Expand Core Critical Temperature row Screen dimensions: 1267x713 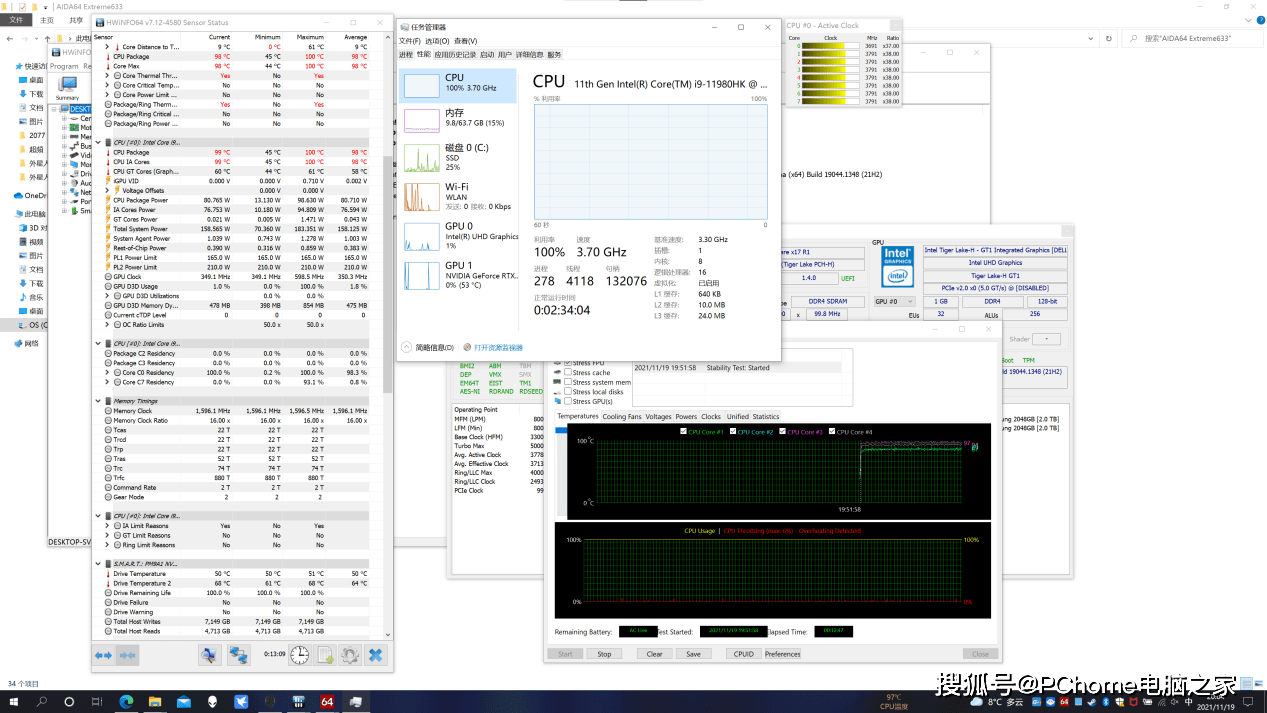tap(109, 85)
